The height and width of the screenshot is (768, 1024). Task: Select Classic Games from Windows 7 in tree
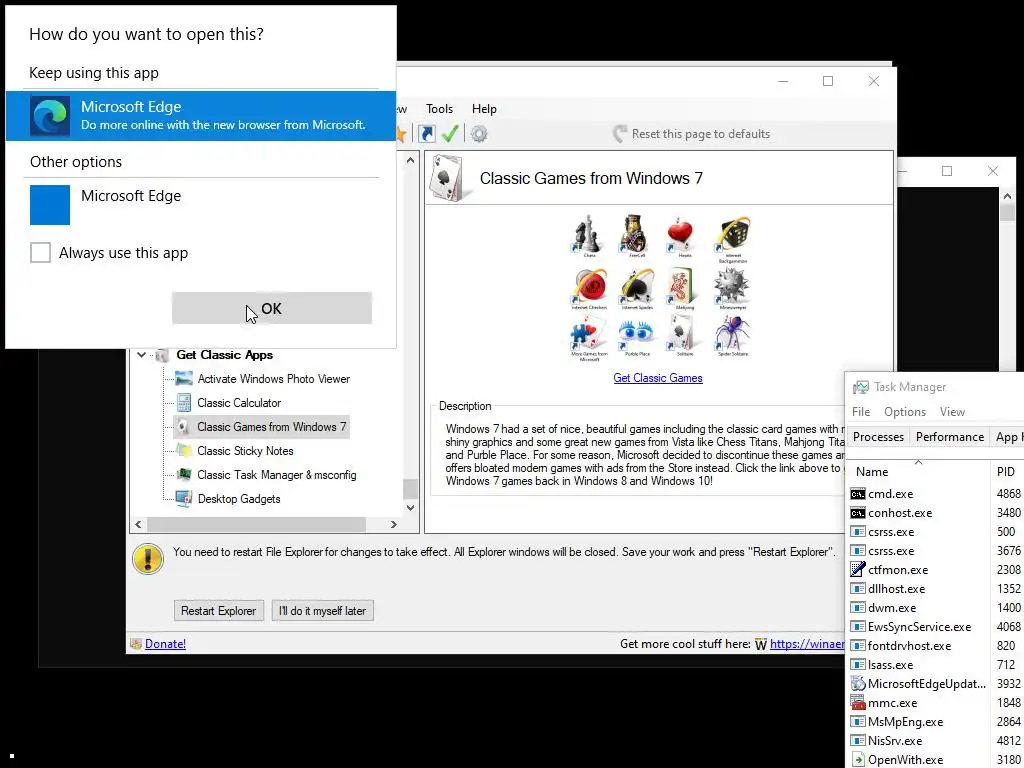click(262, 426)
